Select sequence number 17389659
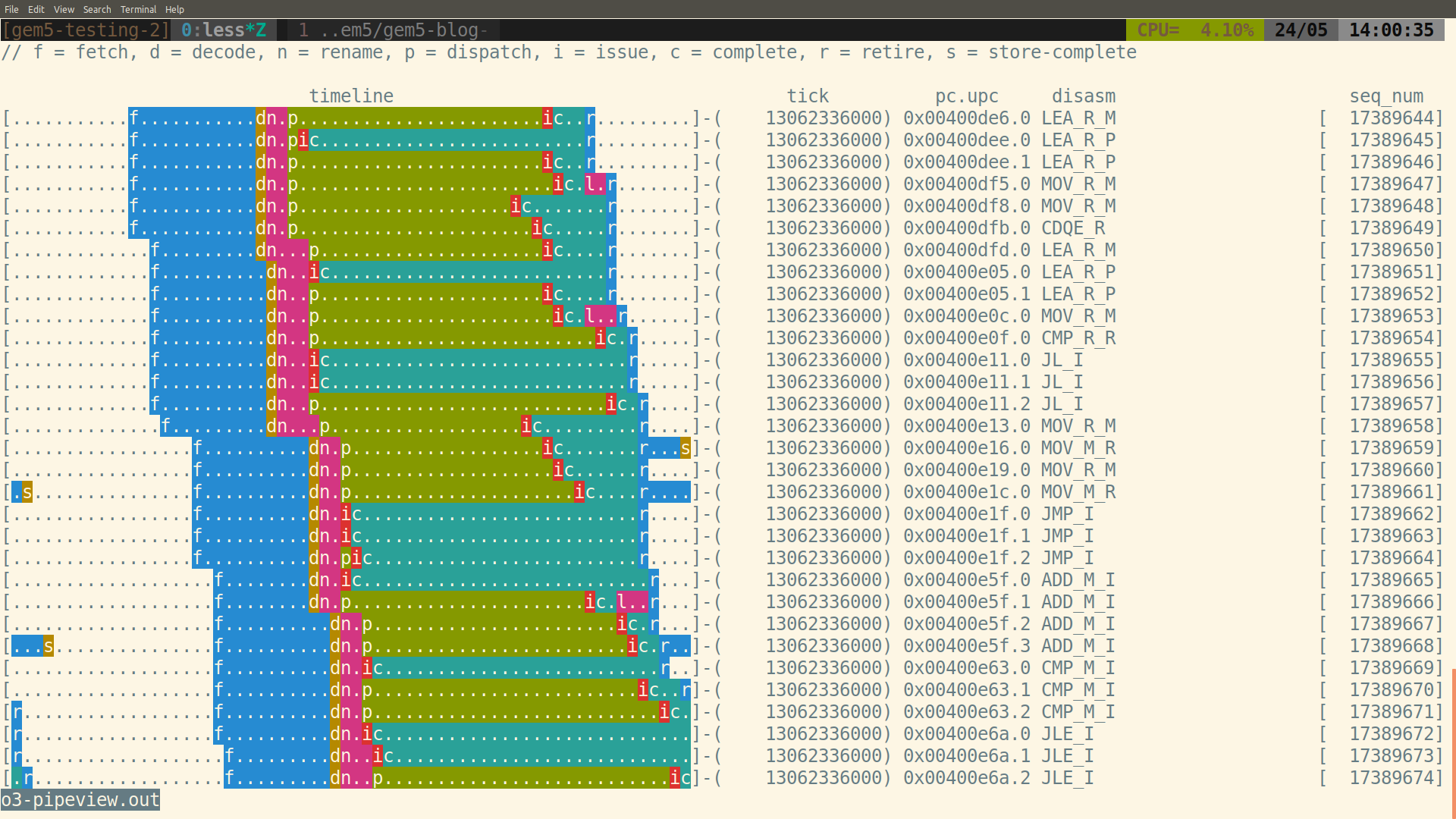 (1392, 448)
